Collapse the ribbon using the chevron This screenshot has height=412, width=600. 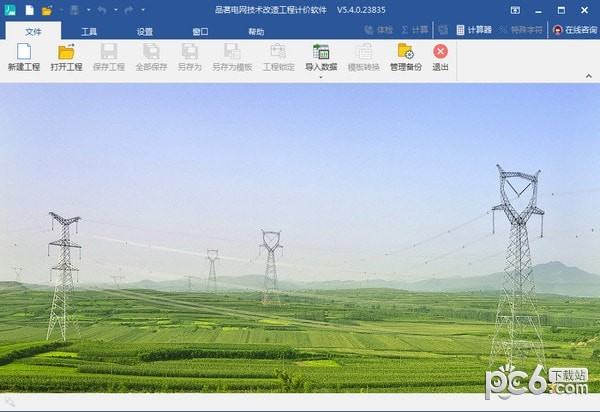pyautogui.click(x=589, y=76)
